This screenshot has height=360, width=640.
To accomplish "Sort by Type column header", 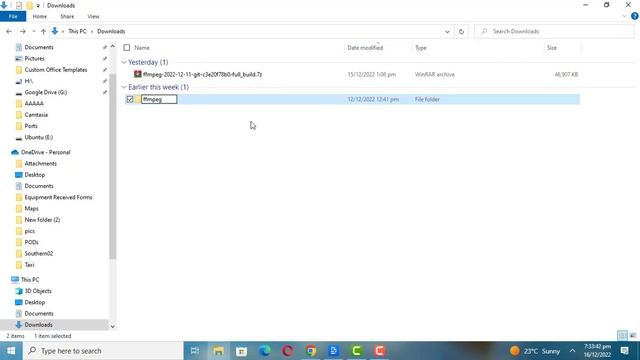I will click(420, 48).
